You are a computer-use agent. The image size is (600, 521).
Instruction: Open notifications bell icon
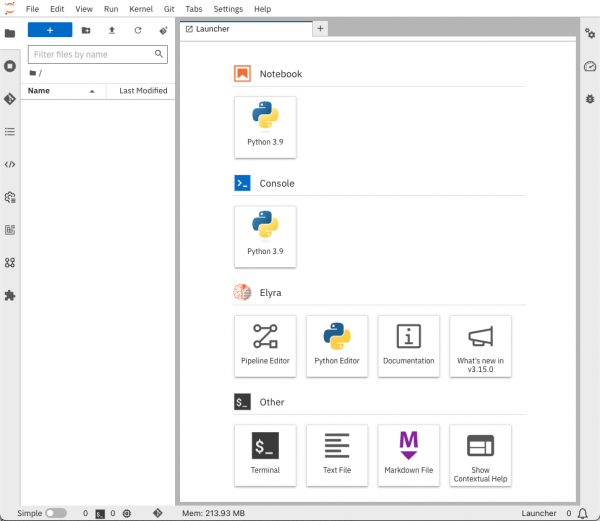click(582, 513)
